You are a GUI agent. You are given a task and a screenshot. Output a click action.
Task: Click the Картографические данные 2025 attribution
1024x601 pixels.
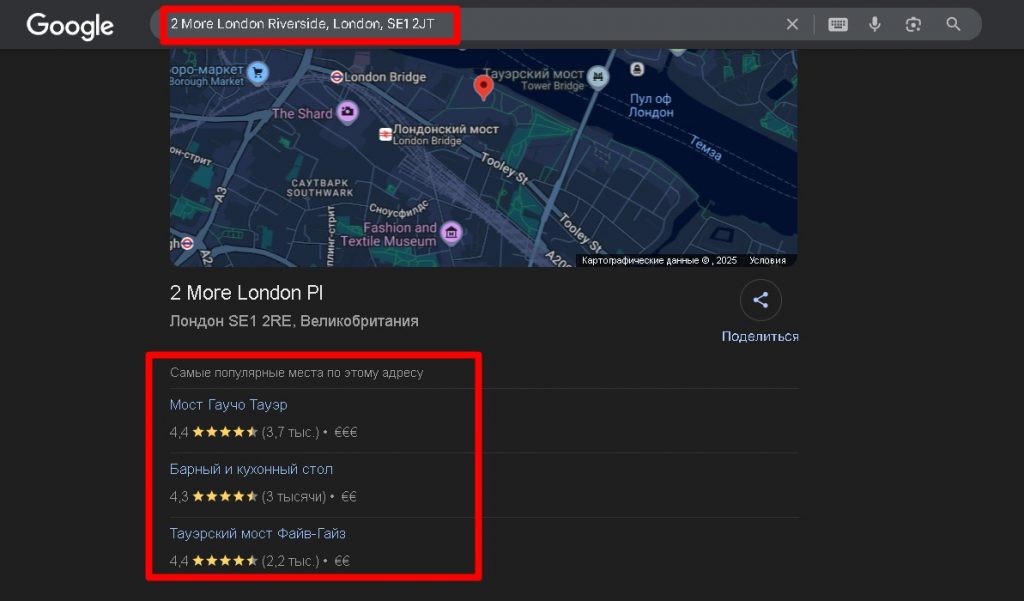(659, 260)
